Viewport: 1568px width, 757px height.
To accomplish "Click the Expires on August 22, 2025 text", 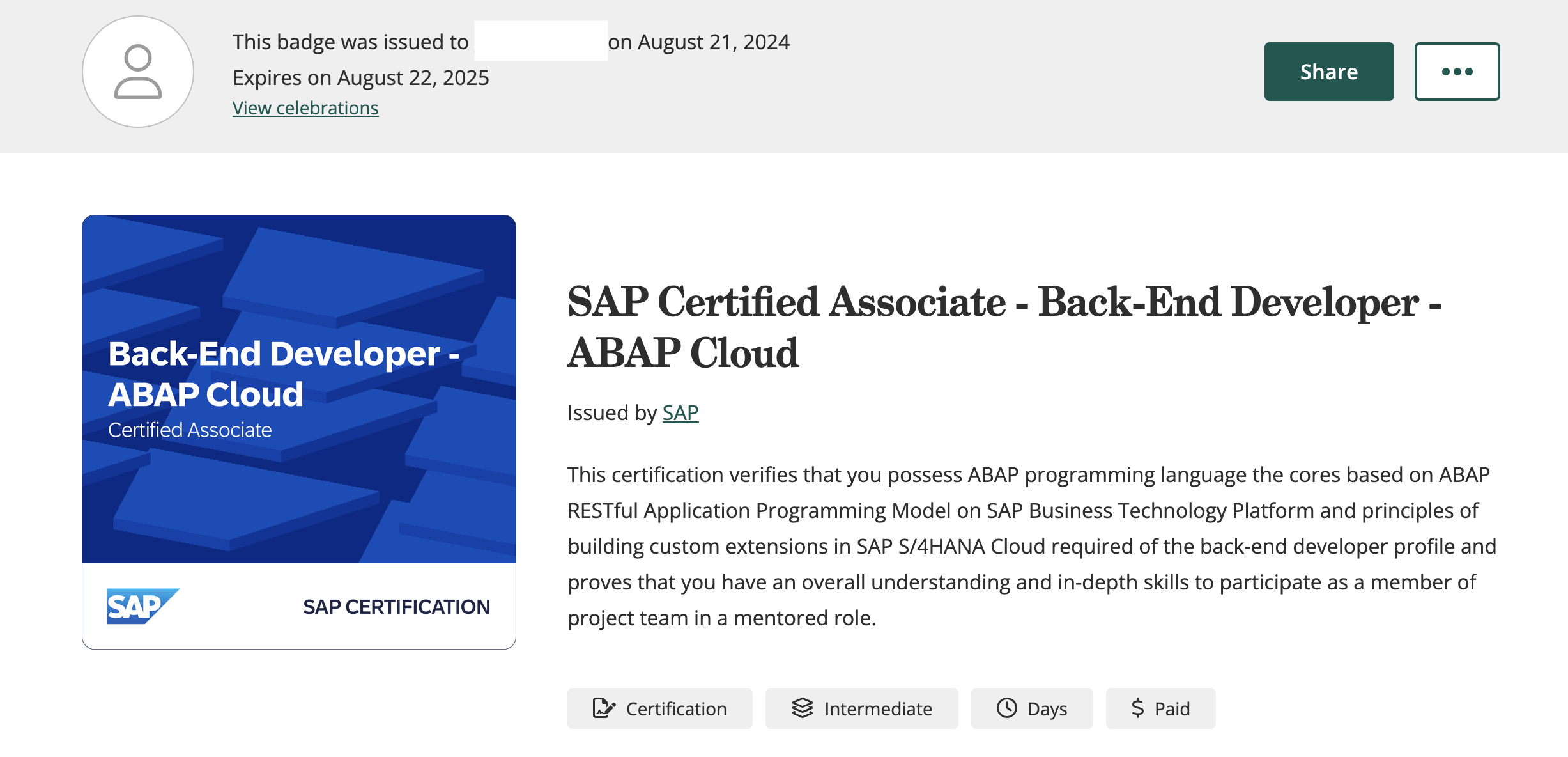I will (x=361, y=78).
